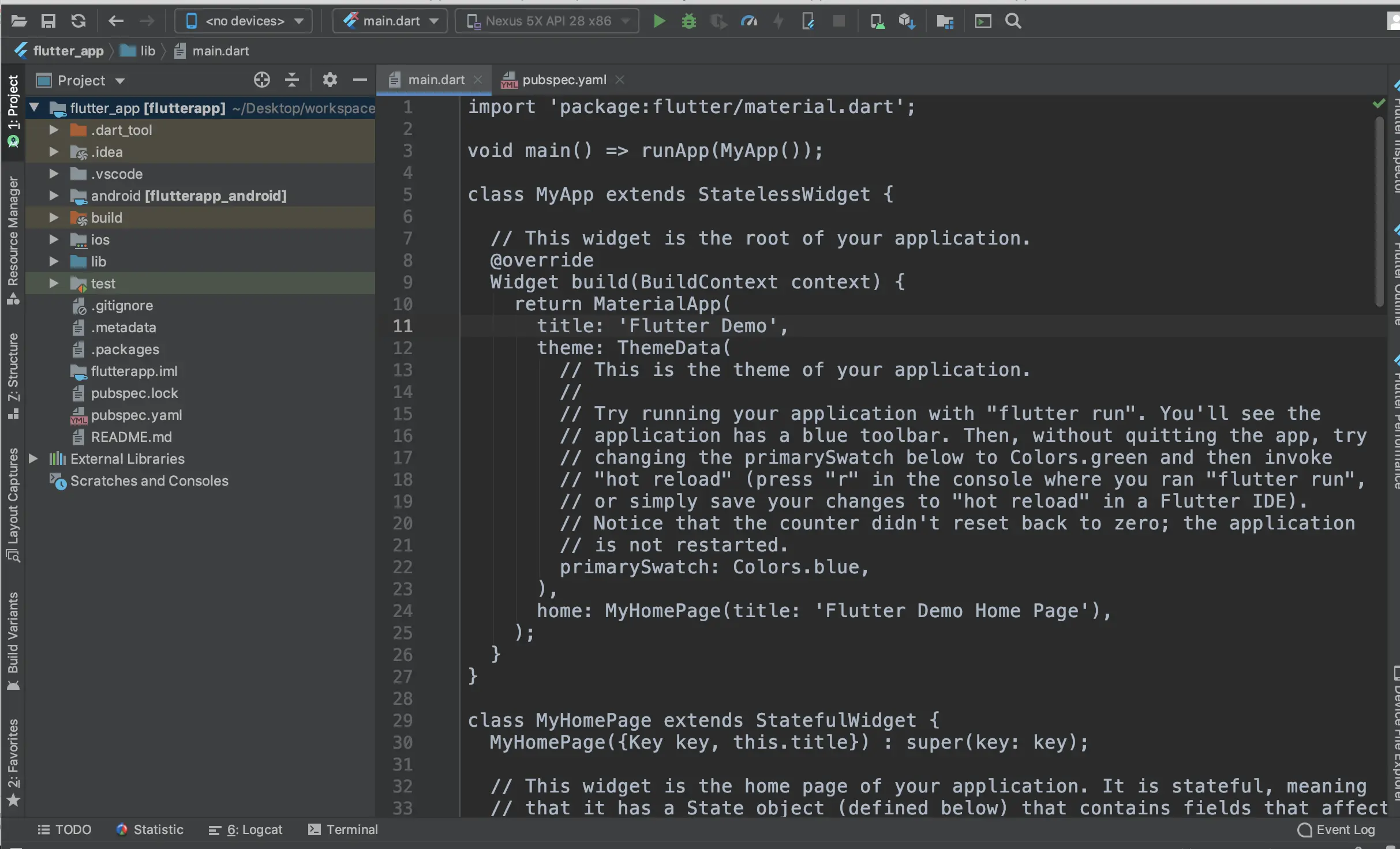Screen dimensions: 1400x849
Task: Click the Save All toolbar icon
Action: click(48, 21)
